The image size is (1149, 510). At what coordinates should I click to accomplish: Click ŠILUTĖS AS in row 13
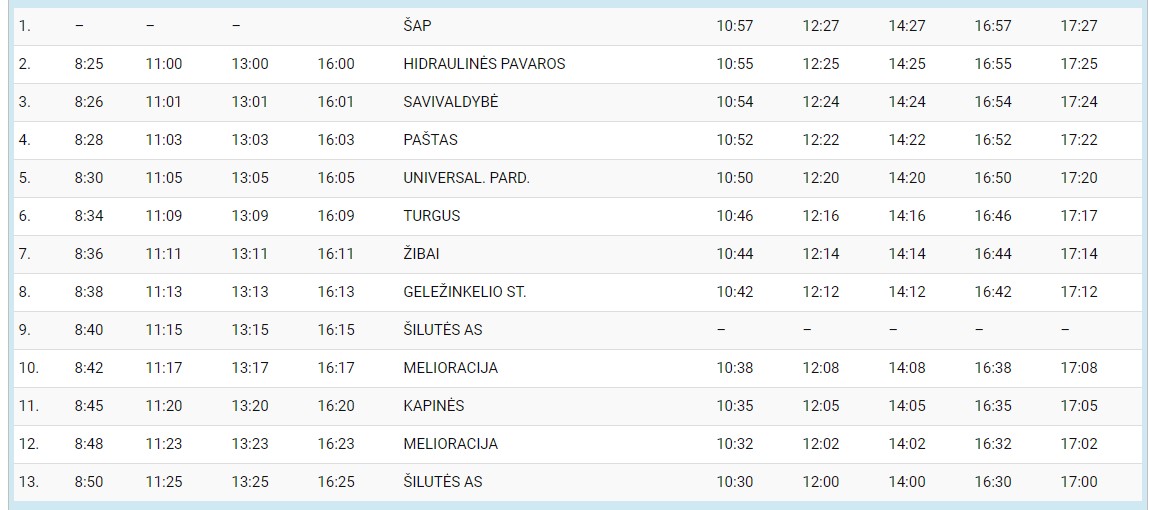pos(443,482)
